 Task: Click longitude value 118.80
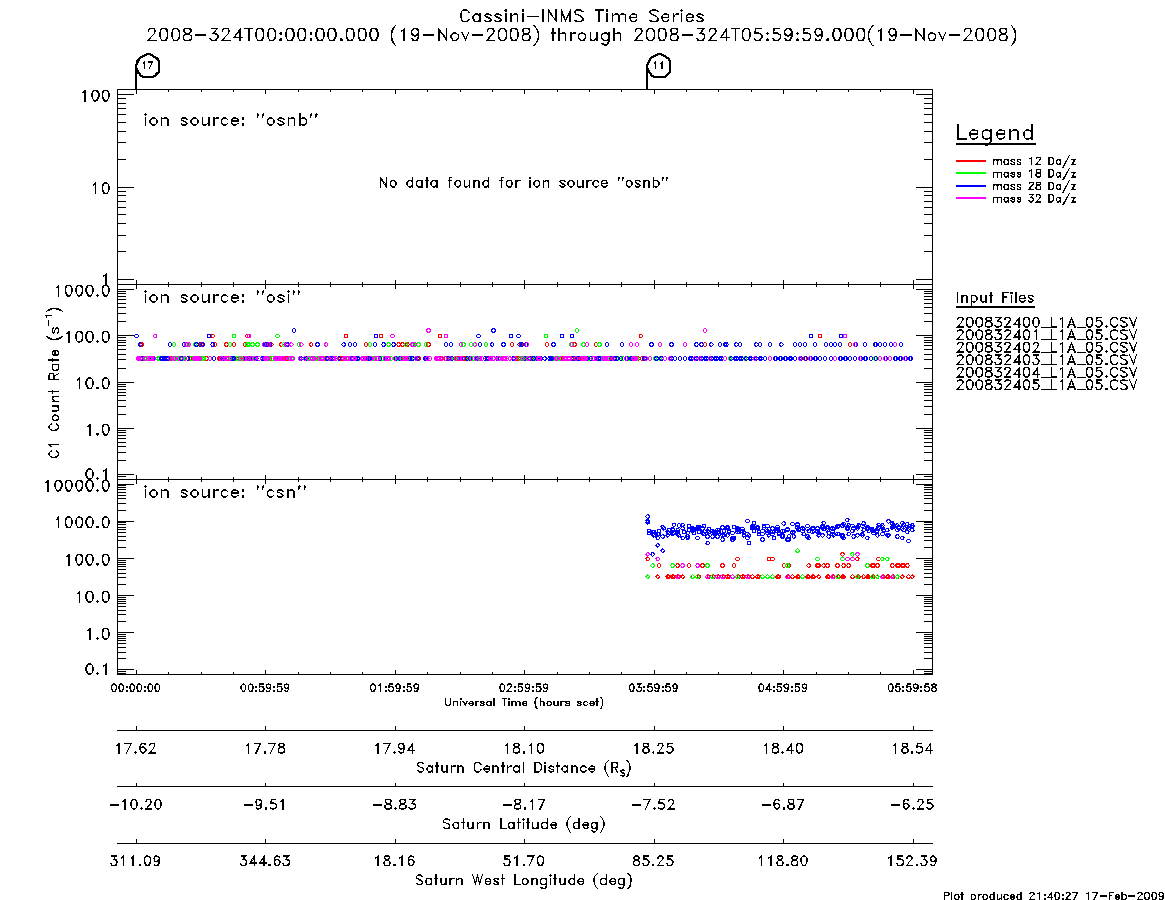tap(783, 861)
